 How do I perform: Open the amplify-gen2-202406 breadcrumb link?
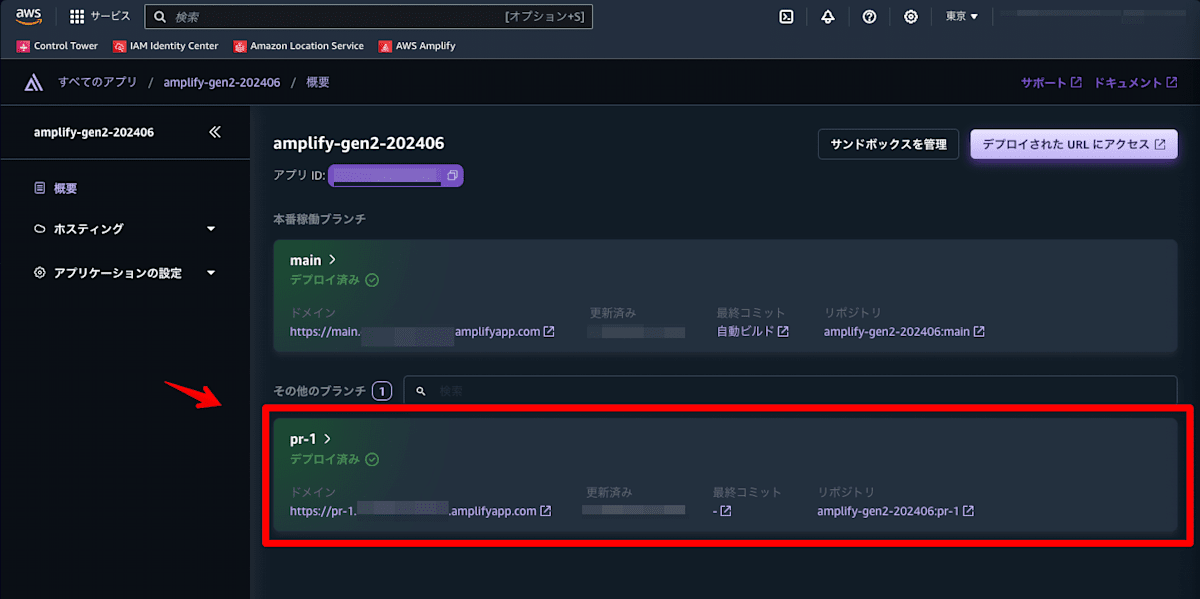[x=222, y=83]
